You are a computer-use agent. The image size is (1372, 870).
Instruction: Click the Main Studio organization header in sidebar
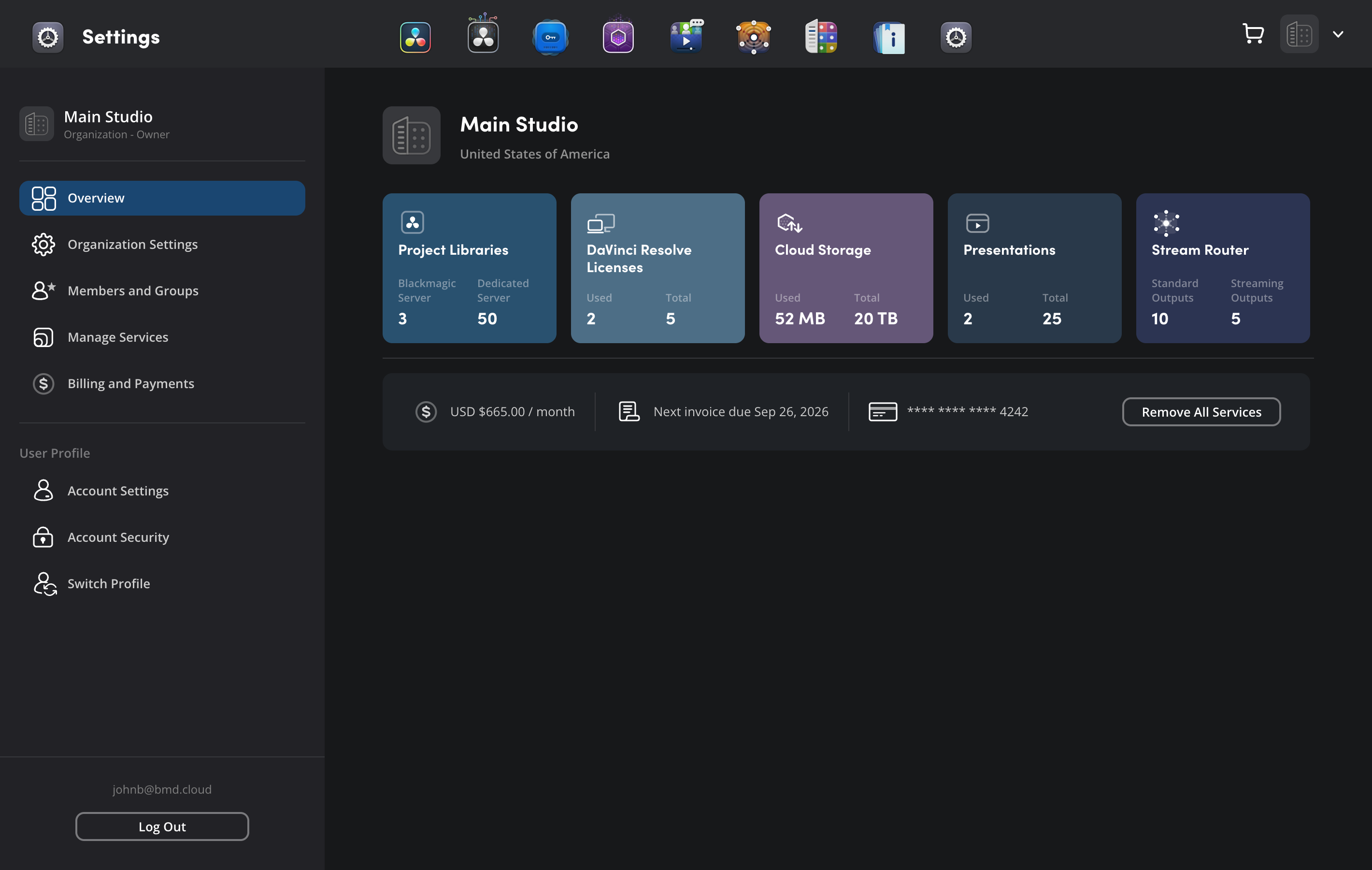pyautogui.click(x=162, y=124)
